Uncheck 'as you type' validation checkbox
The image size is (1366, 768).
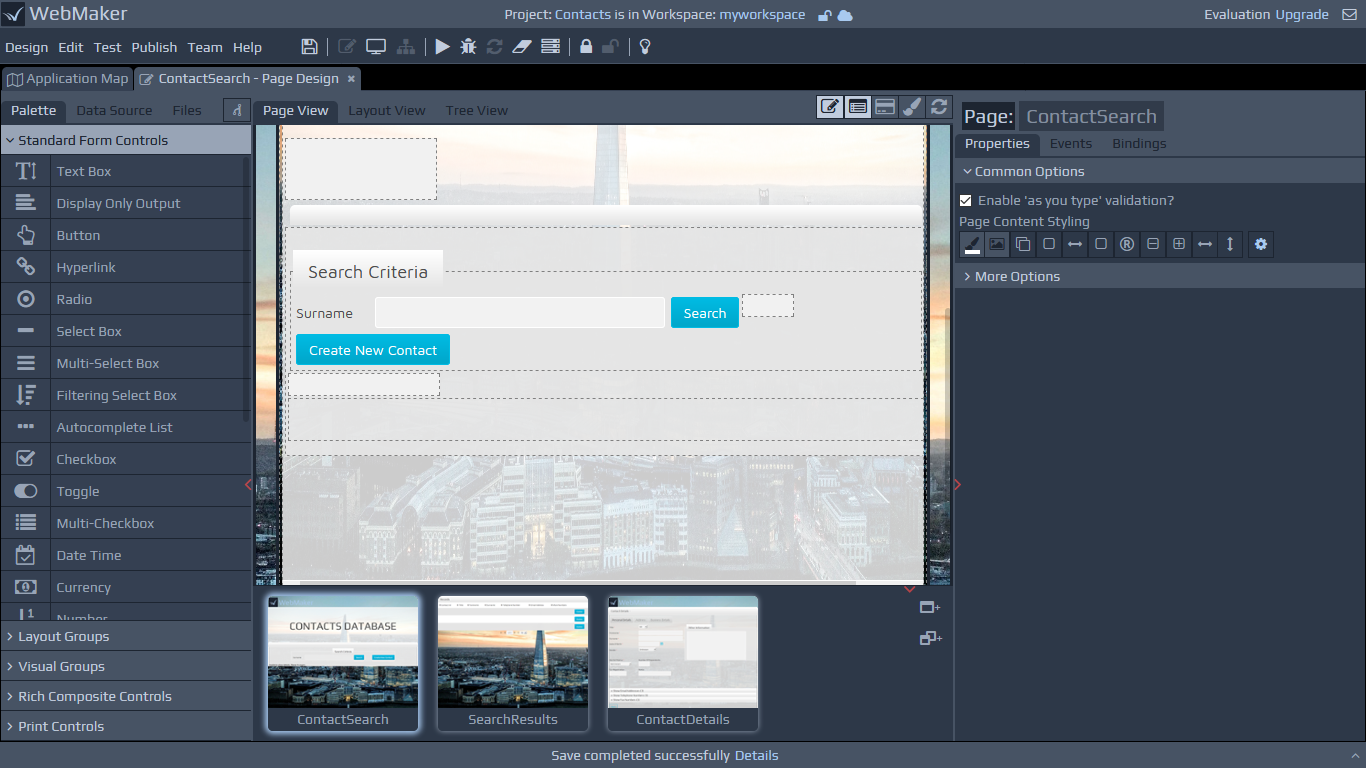(965, 200)
